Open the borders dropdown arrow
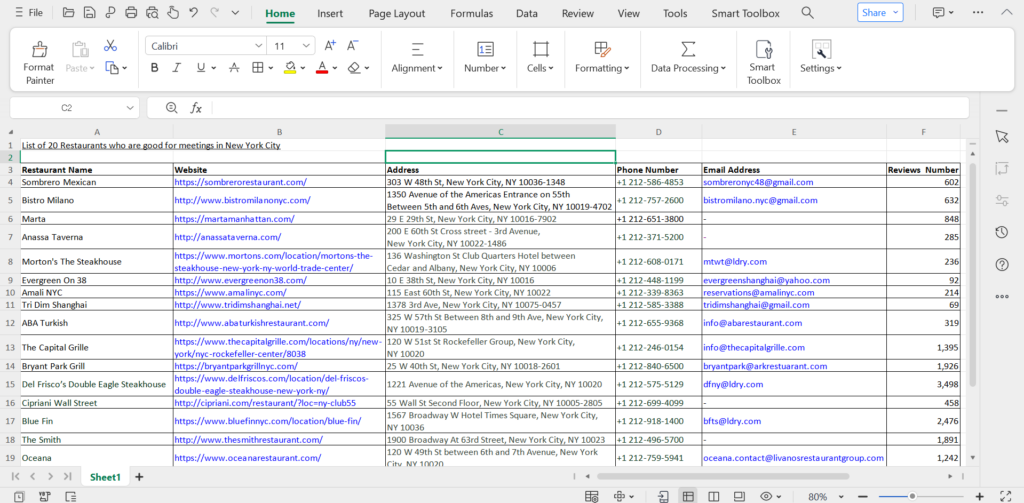Image resolution: width=1024 pixels, height=503 pixels. point(270,68)
